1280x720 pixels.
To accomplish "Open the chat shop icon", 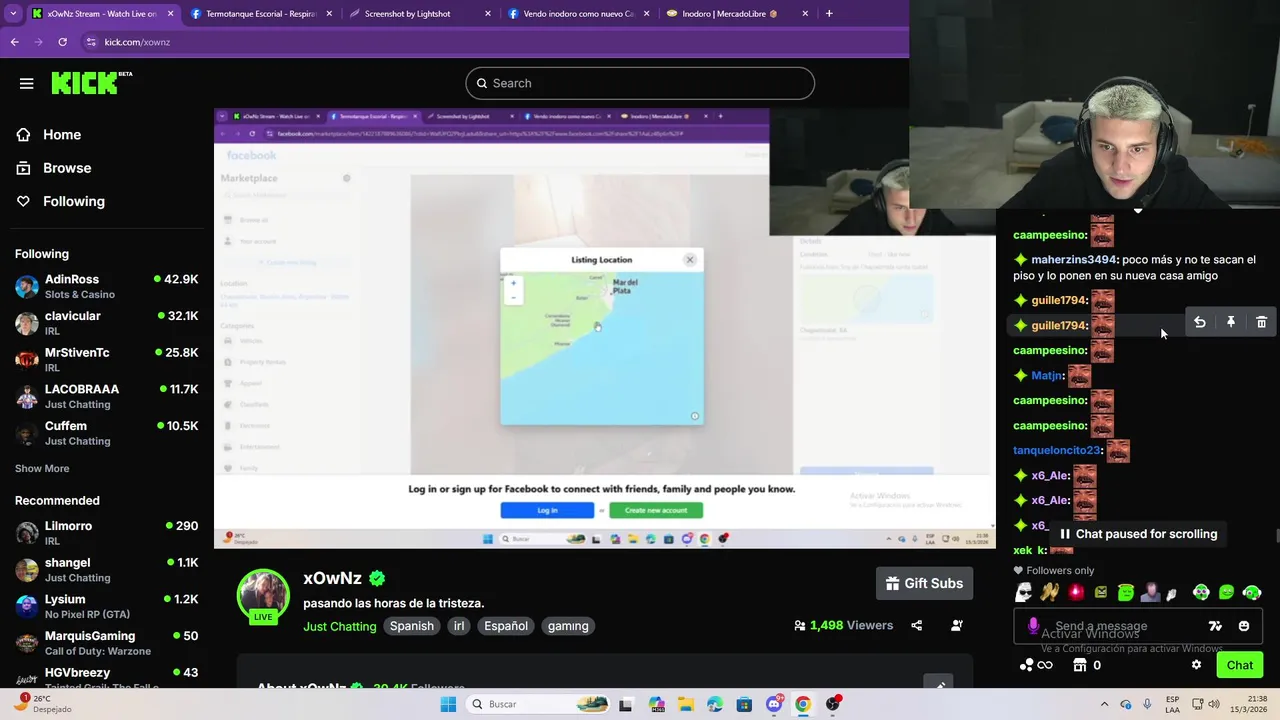I will coord(1079,665).
